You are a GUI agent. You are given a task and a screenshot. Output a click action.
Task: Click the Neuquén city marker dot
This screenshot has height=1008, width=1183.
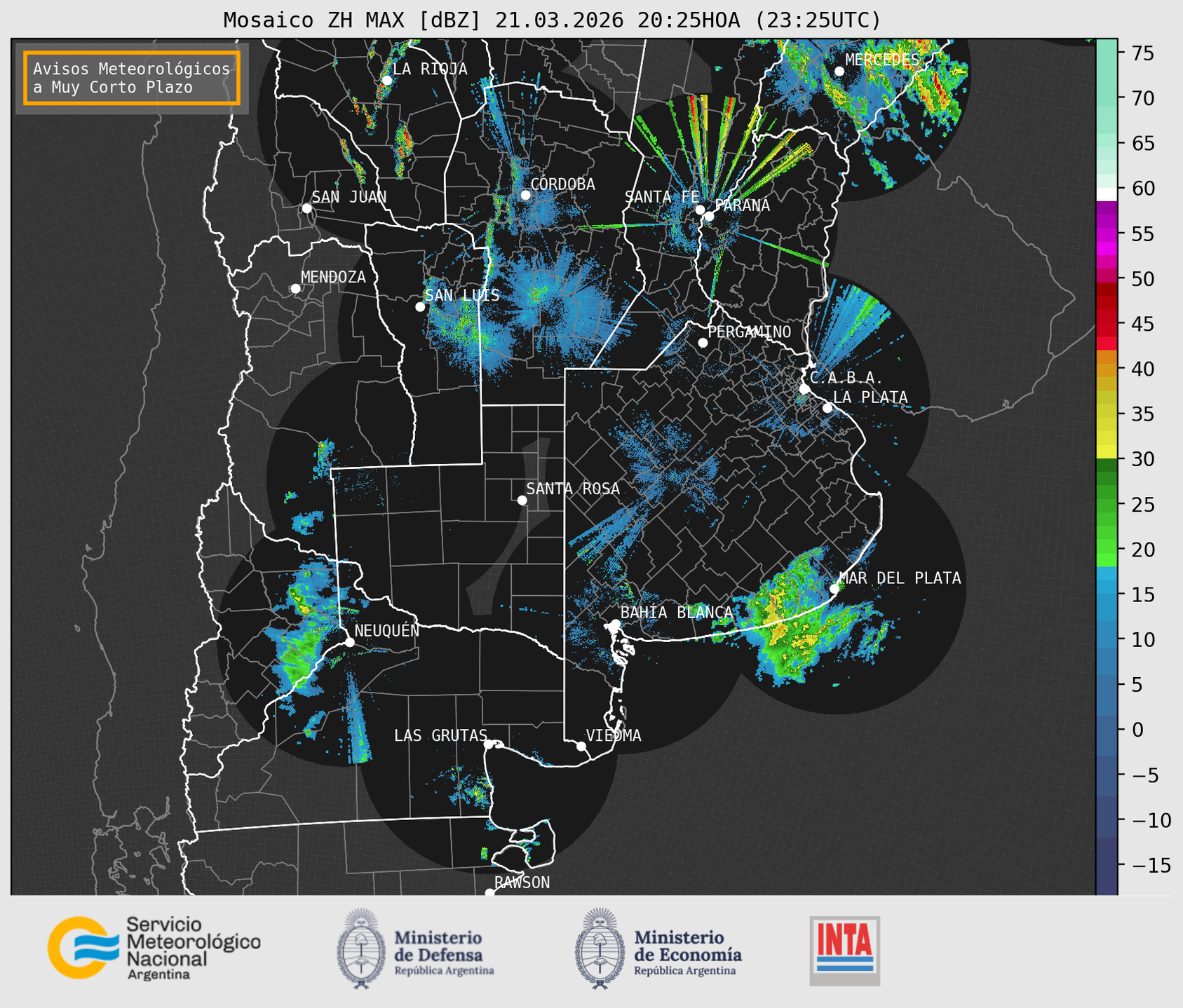(349, 642)
